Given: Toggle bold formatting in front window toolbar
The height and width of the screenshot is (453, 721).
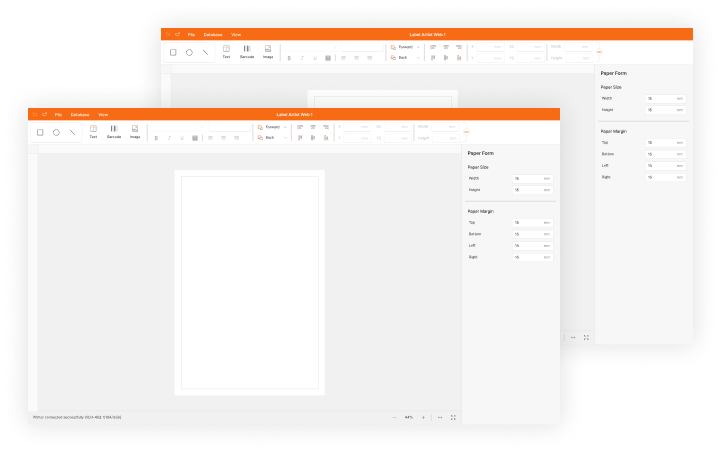Looking at the screenshot, I should pos(156,138).
